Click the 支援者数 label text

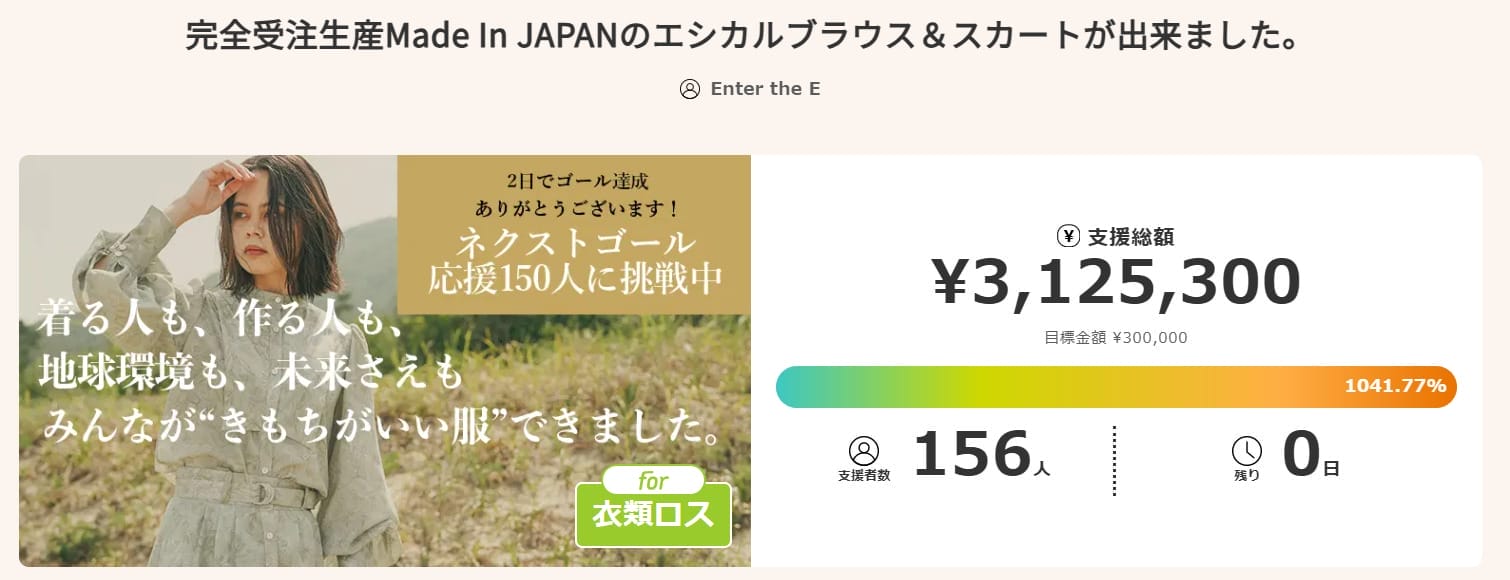coord(863,476)
